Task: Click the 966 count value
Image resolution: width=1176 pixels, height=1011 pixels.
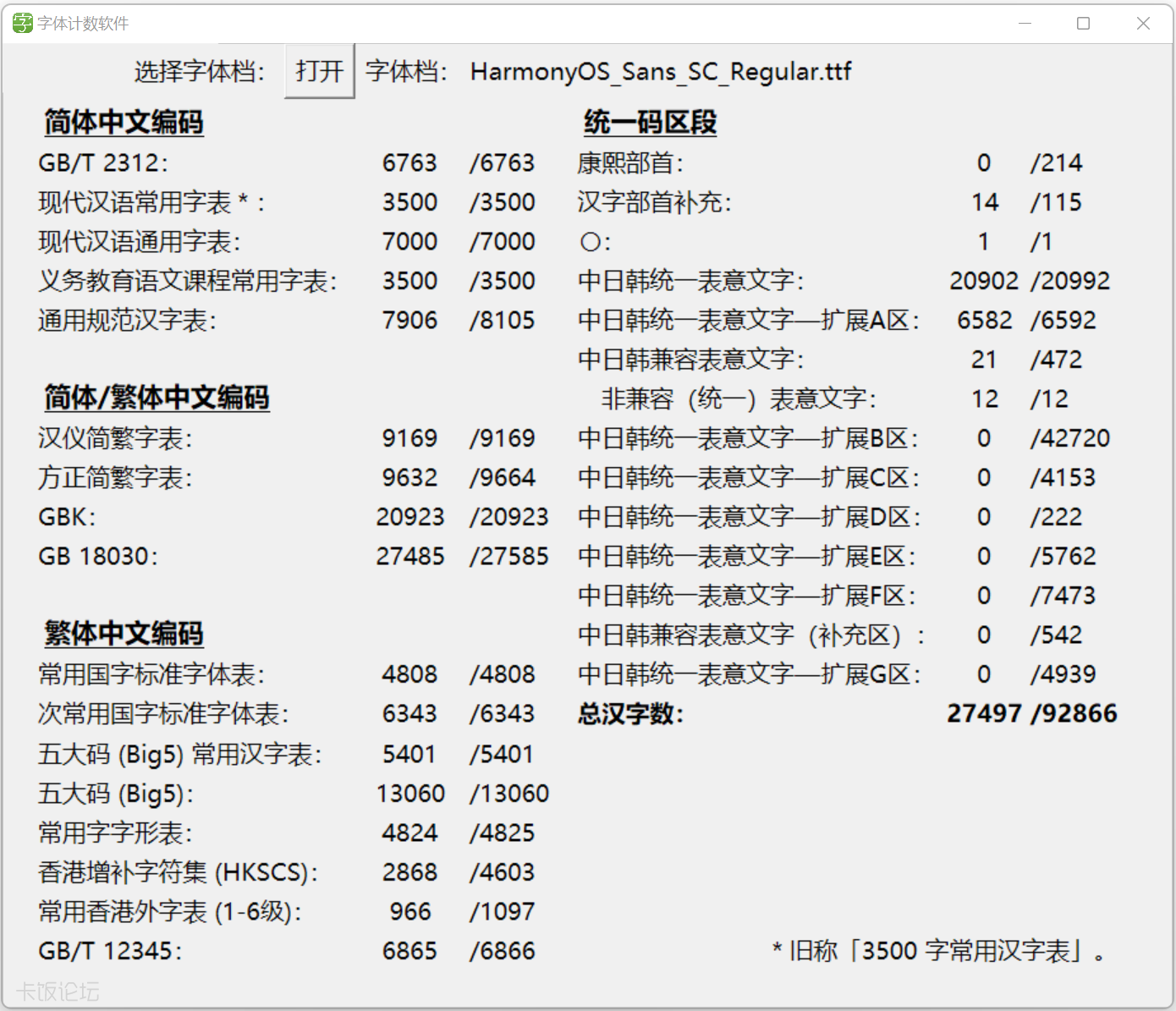Action: click(410, 912)
